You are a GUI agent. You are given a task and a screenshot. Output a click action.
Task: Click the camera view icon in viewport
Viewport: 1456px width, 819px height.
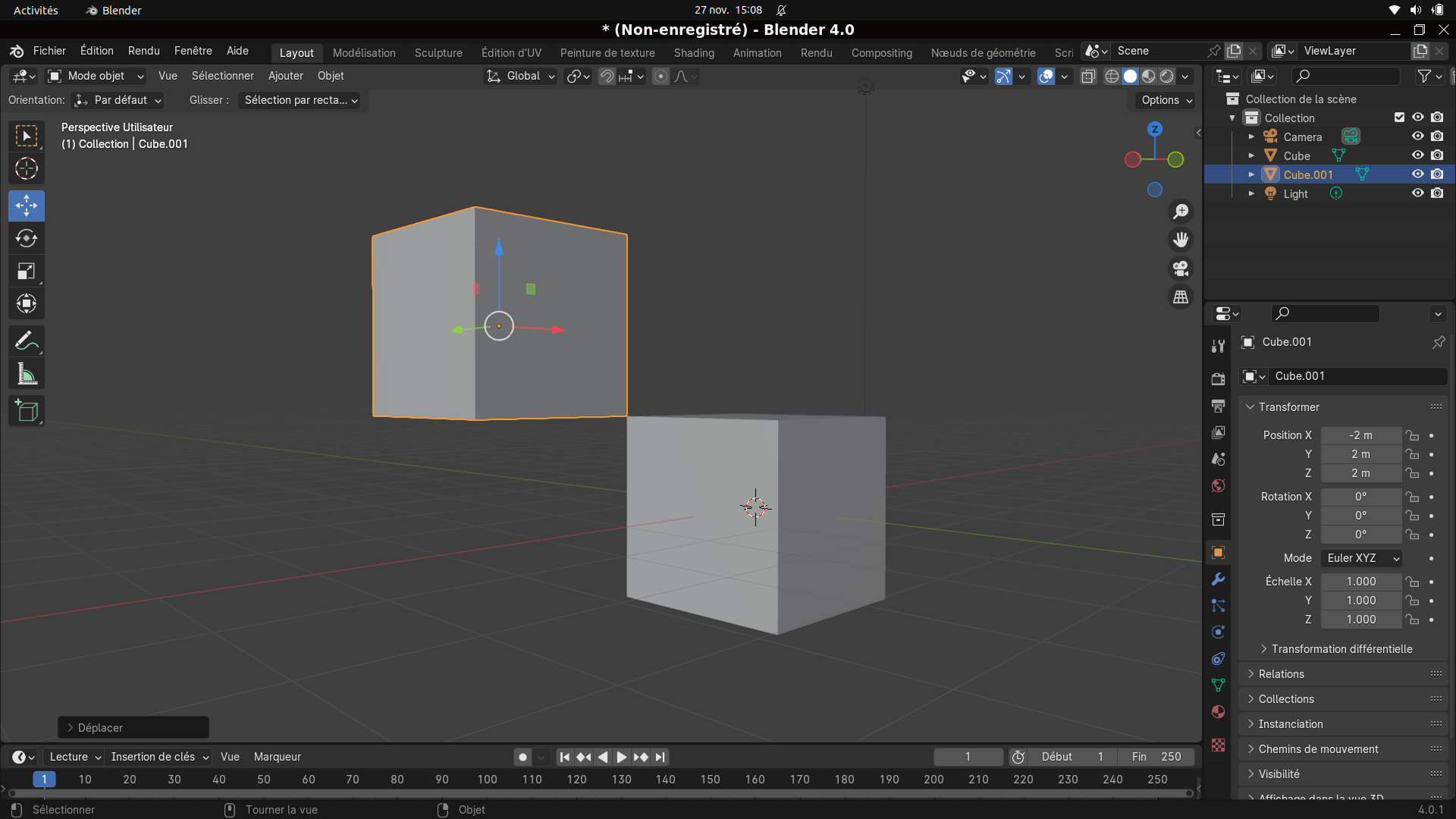tap(1181, 268)
